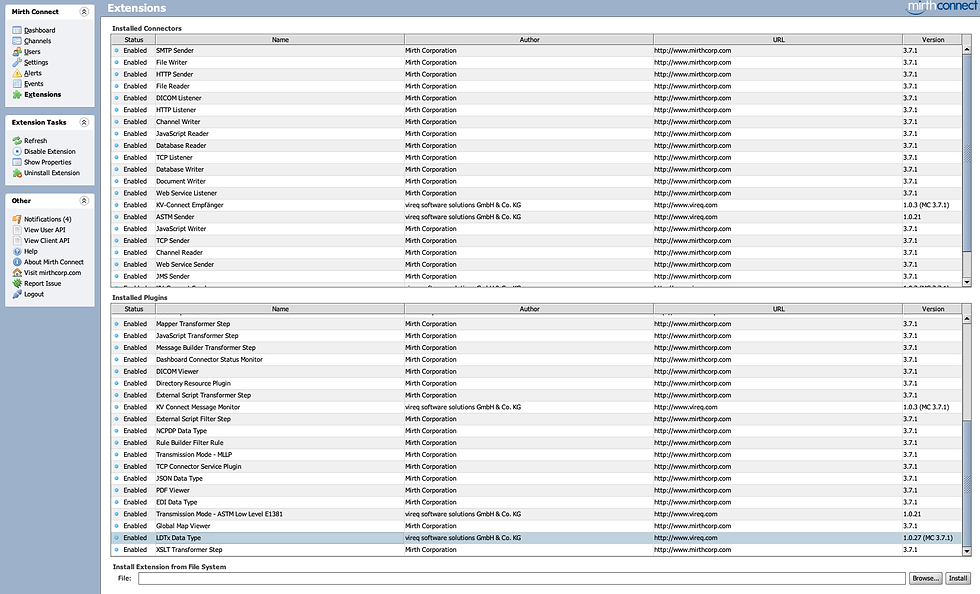Open the Alerts view
980x594 pixels.
(x=32, y=73)
